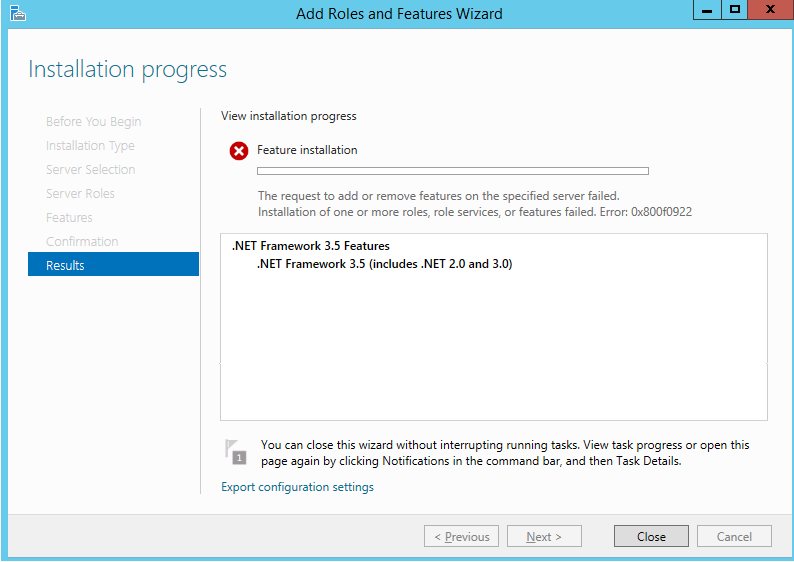
Task: Click the notifications flag icon
Action: pos(235,452)
